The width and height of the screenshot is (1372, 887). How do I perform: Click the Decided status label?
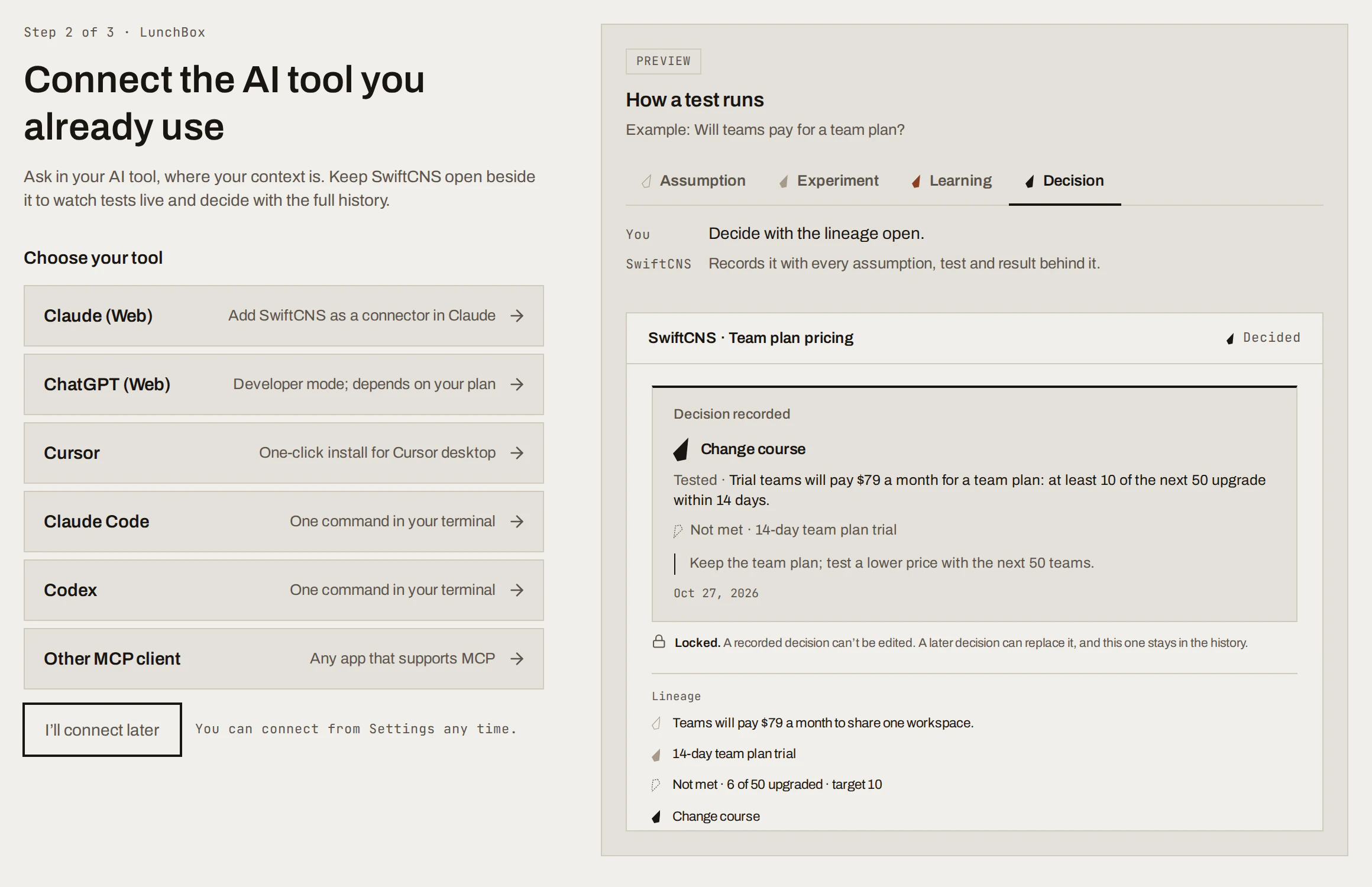coord(1271,338)
